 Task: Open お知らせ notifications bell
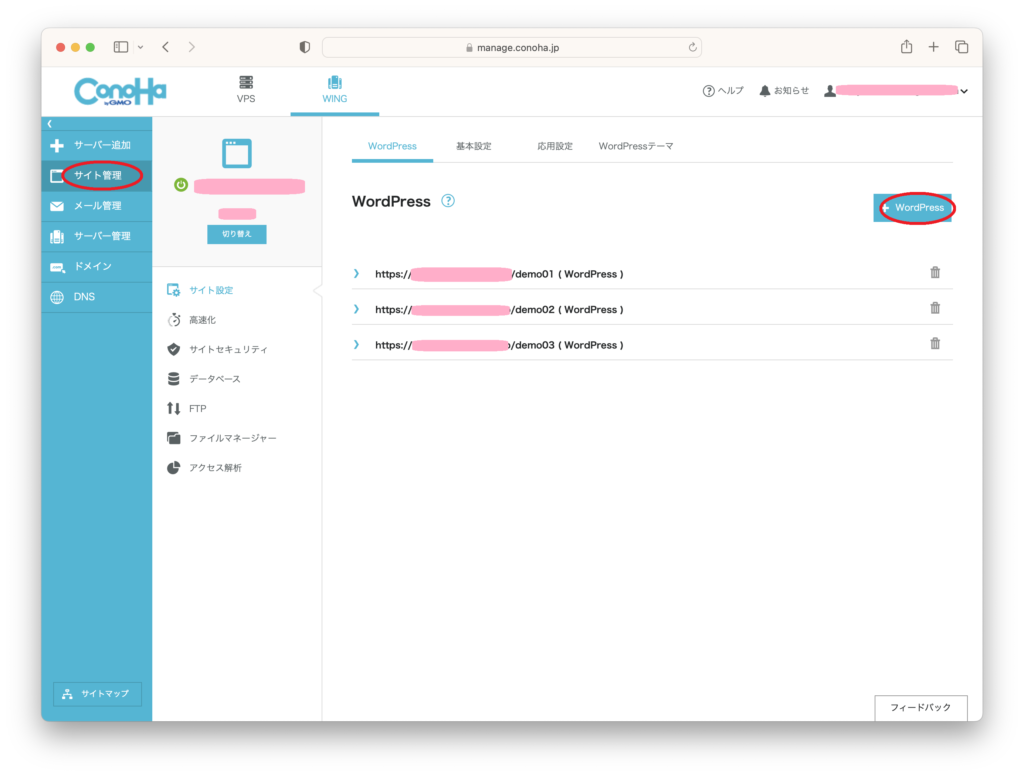pyautogui.click(x=784, y=91)
